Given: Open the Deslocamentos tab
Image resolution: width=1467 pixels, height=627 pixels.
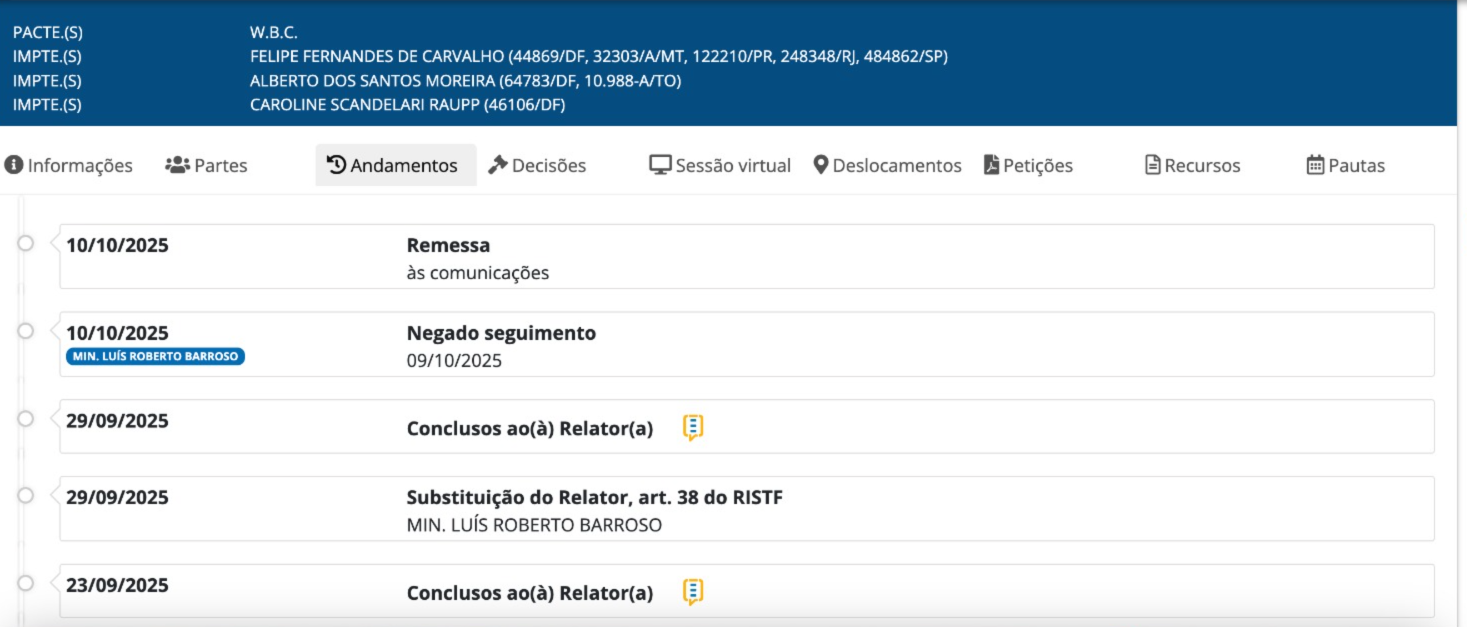Looking at the screenshot, I should click(887, 166).
